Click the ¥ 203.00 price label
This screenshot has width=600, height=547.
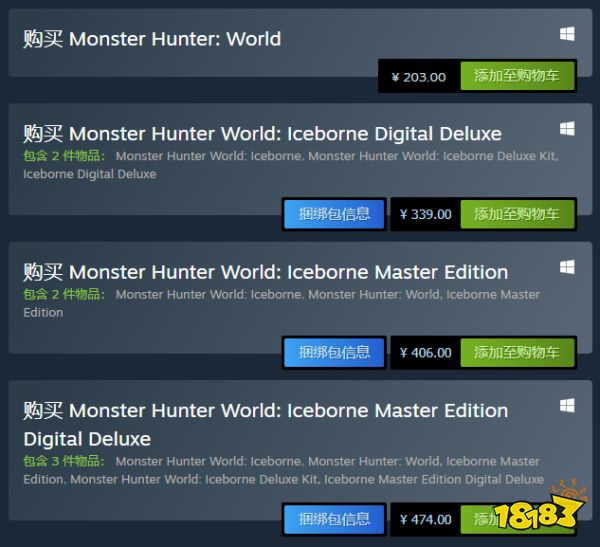(419, 77)
